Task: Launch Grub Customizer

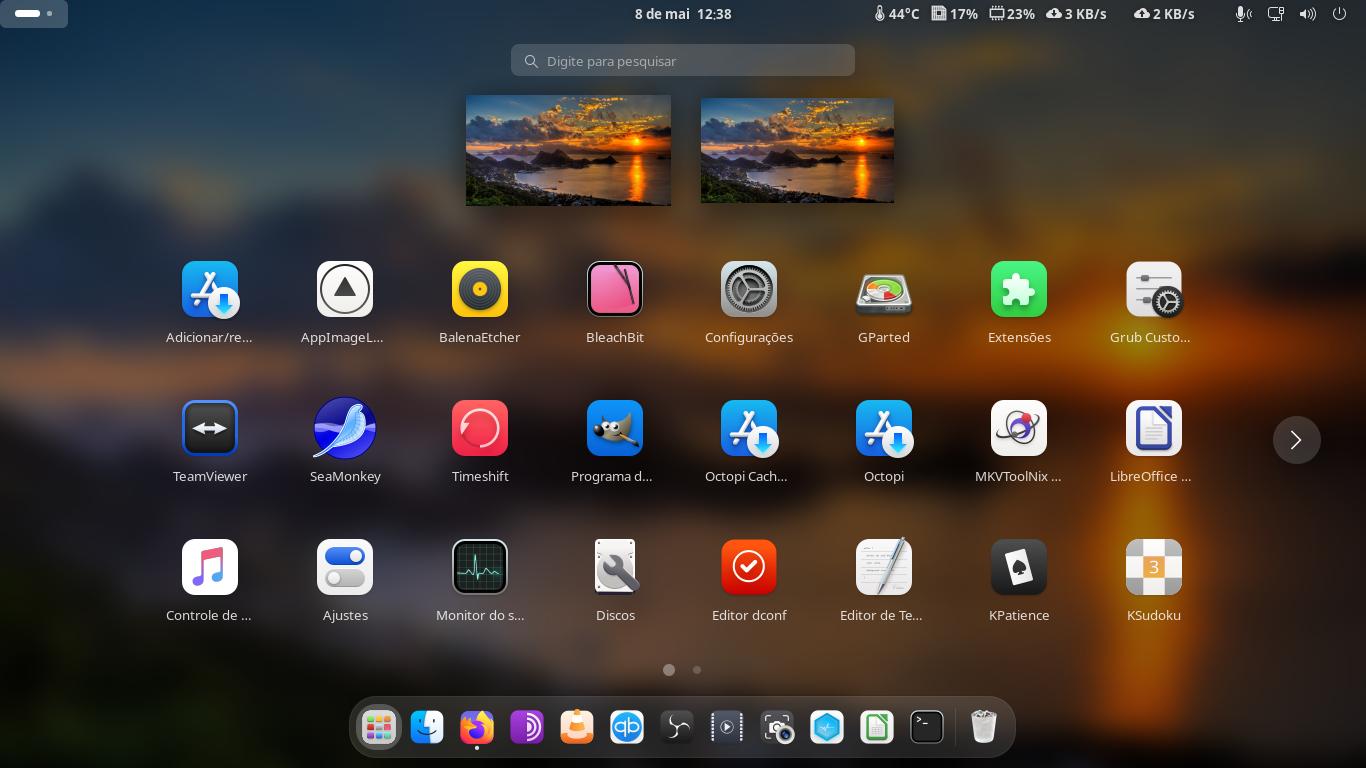Action: click(x=1154, y=289)
